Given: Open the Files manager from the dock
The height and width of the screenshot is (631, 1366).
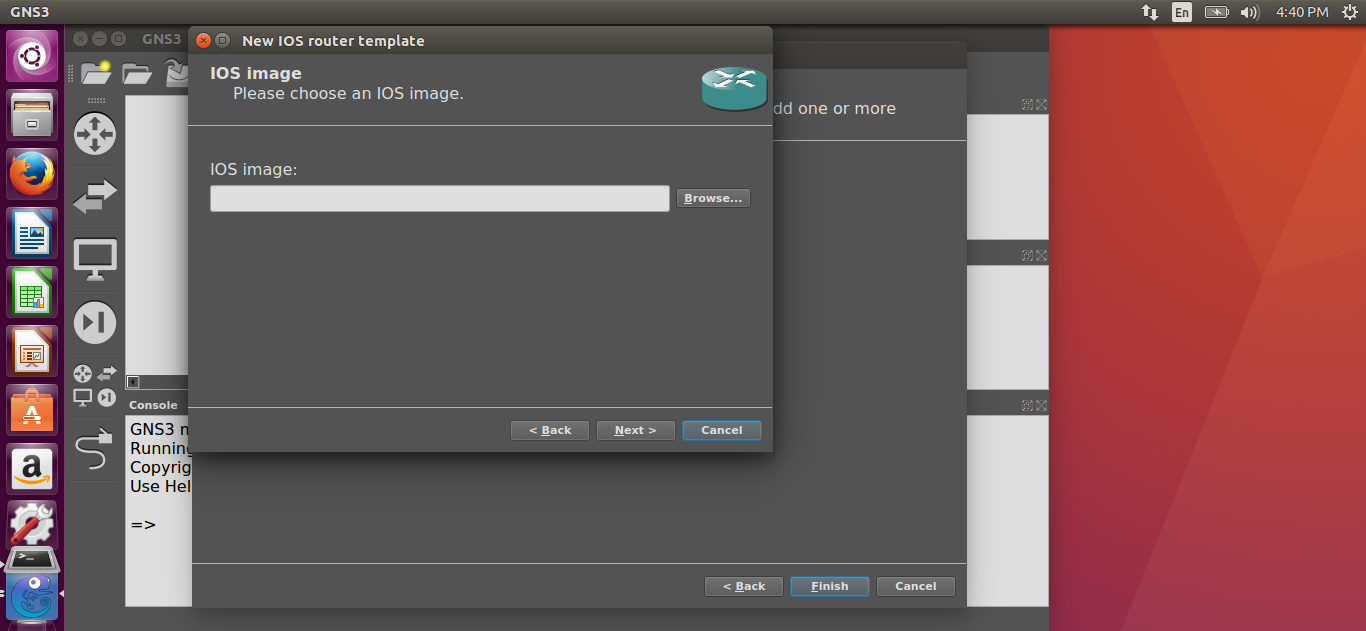Looking at the screenshot, I should (32, 115).
